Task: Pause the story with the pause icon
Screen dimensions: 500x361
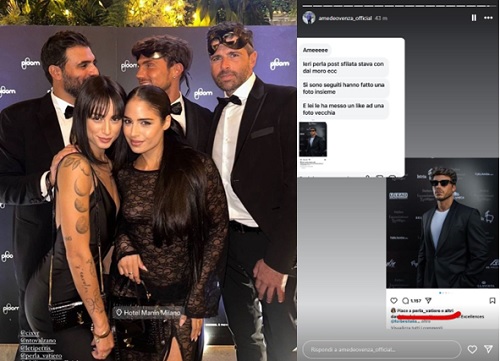Action: (x=474, y=18)
